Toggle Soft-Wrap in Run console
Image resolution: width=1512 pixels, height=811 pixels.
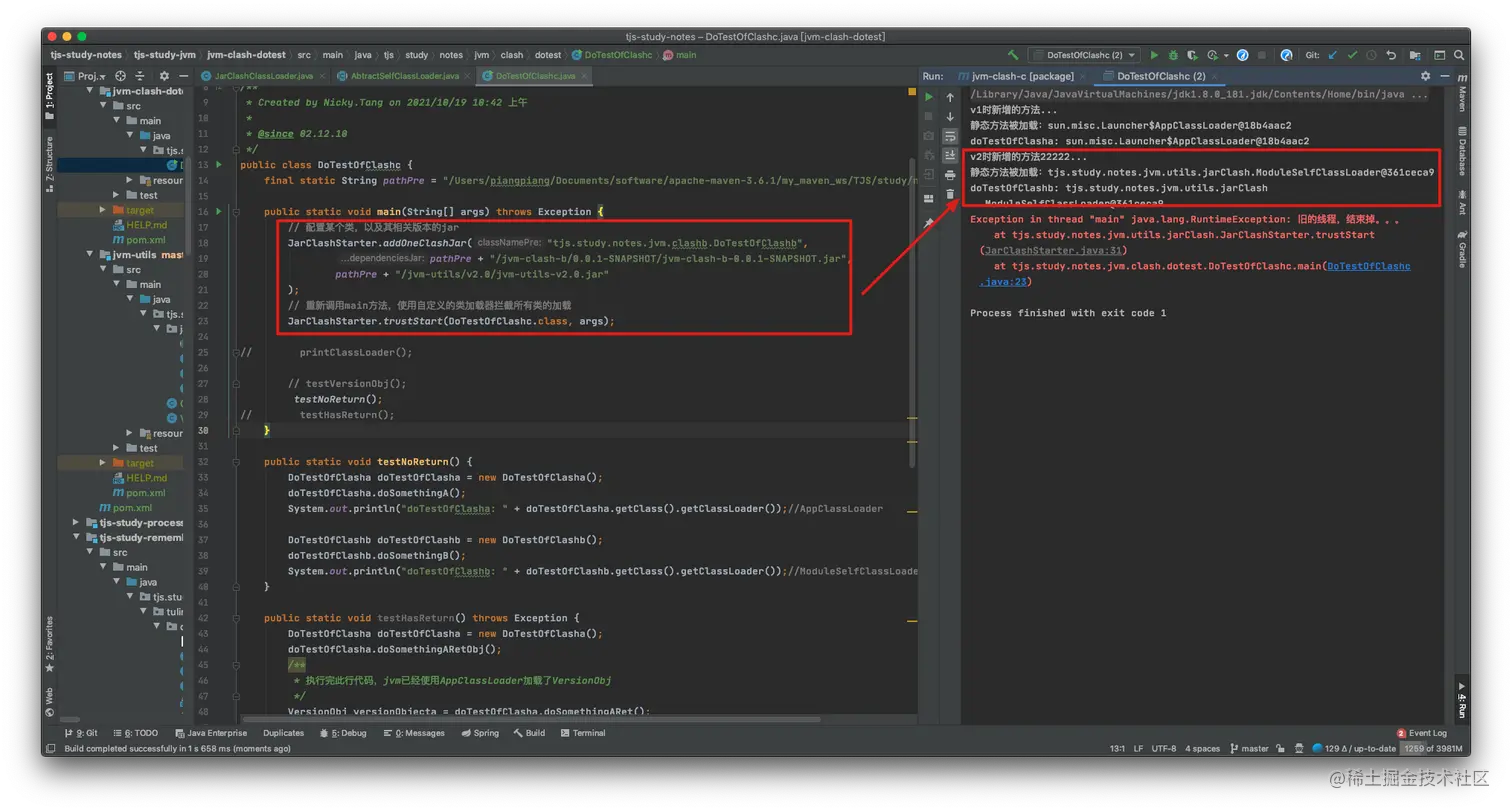(950, 136)
